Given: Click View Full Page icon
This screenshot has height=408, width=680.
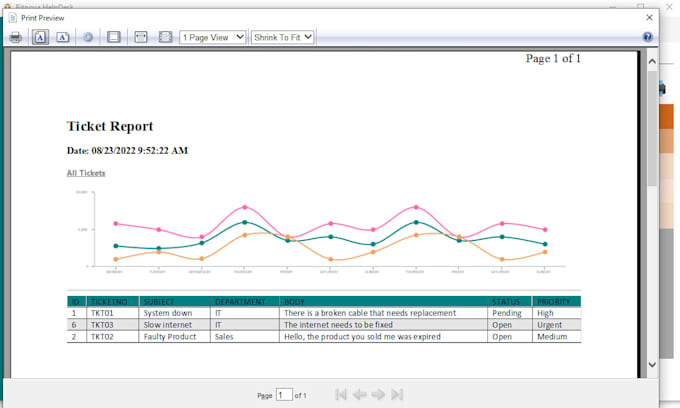Looking at the screenshot, I should 165,37.
